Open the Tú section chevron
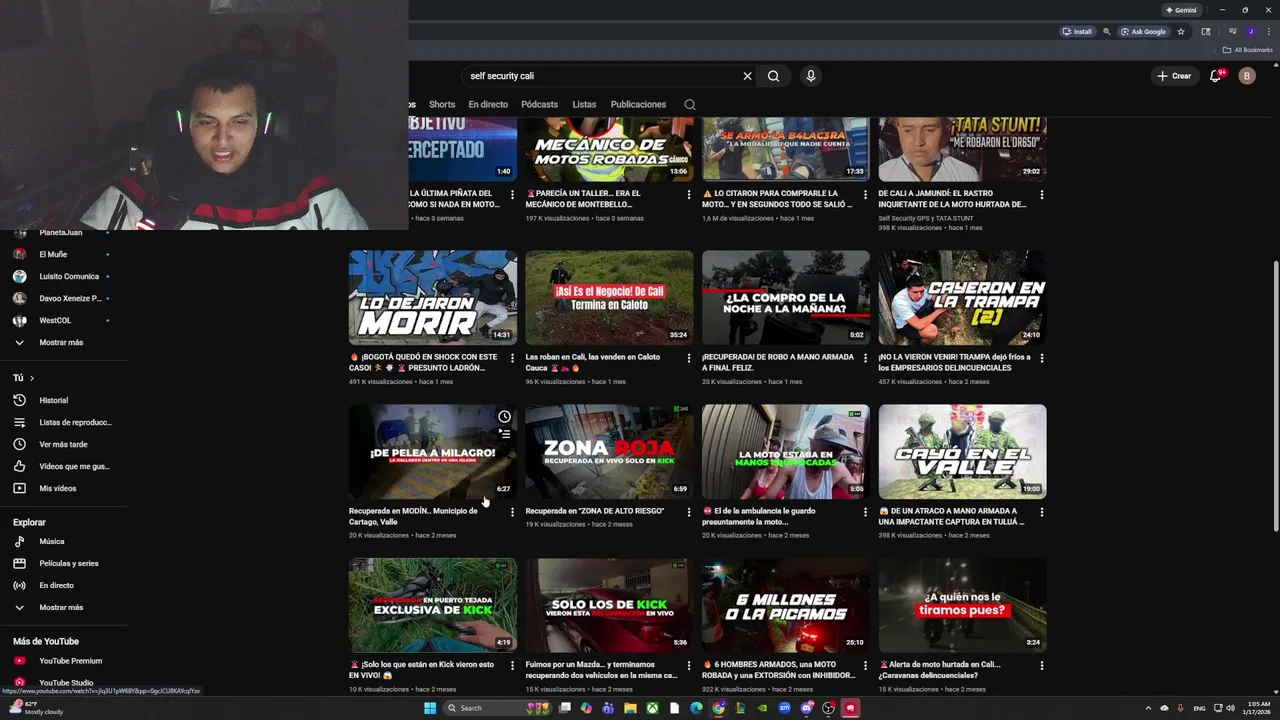This screenshot has height=720, width=1280. (31, 378)
